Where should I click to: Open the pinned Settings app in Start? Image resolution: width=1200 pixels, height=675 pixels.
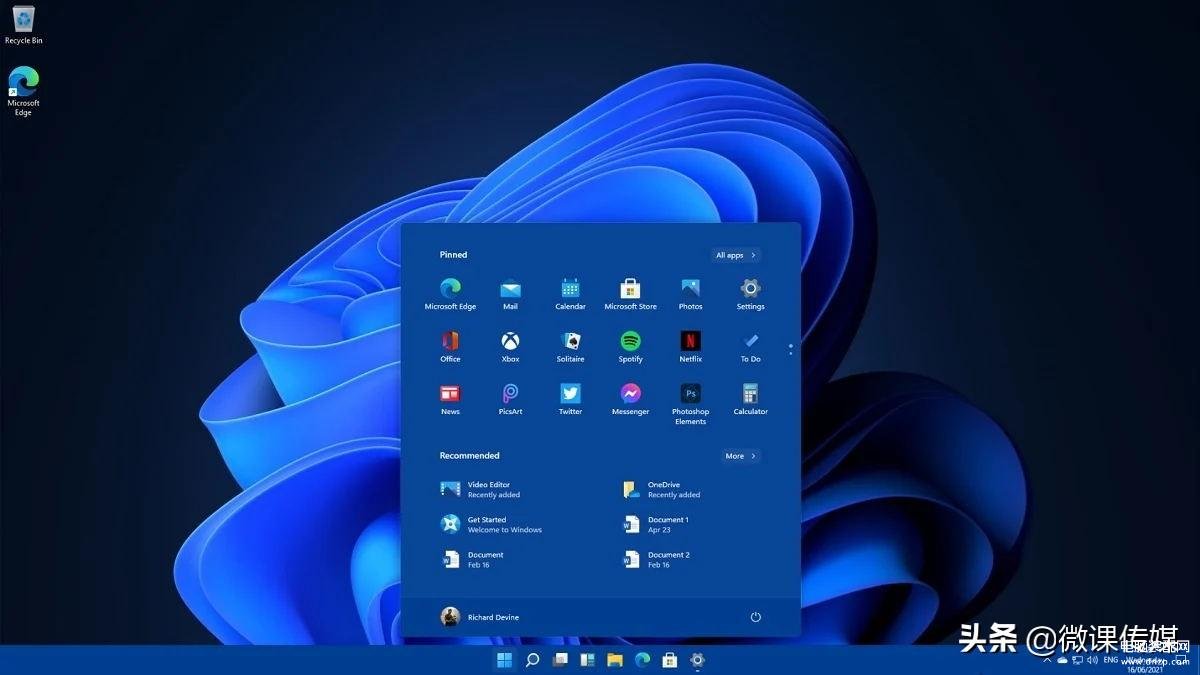750,294
